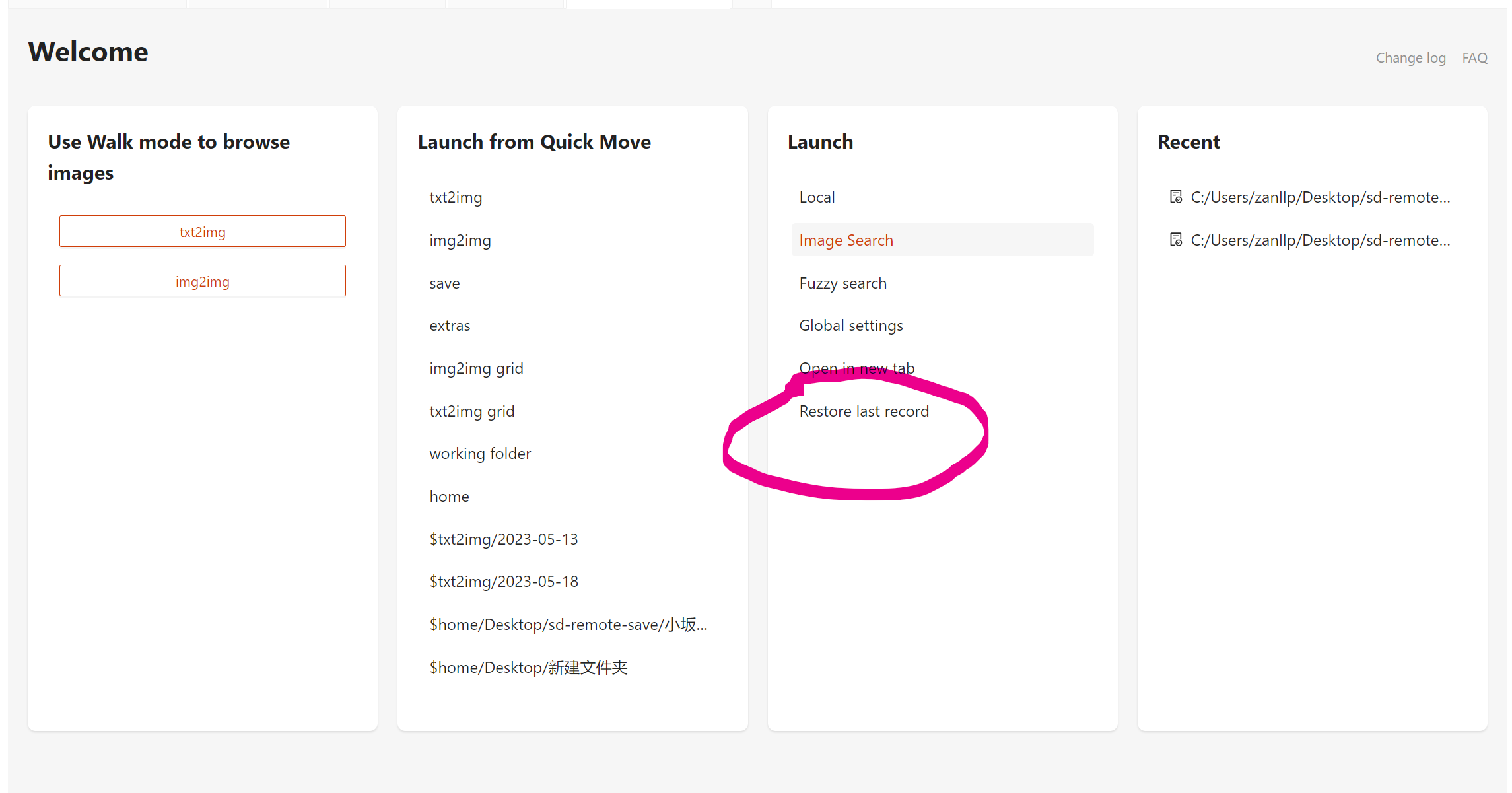Image resolution: width=1512 pixels, height=793 pixels.
Task: Click Restore last record
Action: (864, 411)
